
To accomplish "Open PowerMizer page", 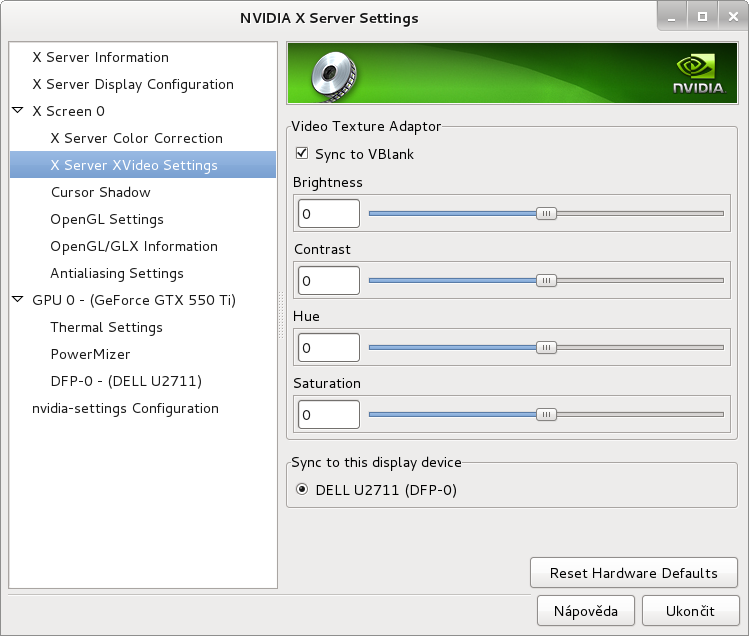I will pyautogui.click(x=90, y=355).
